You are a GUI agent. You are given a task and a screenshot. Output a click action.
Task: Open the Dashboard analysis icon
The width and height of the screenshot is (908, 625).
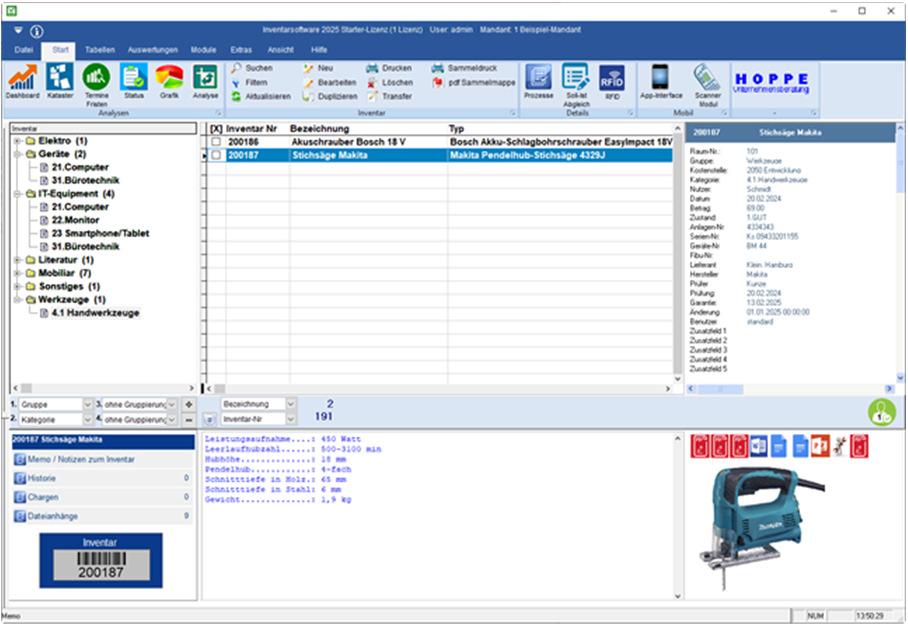point(22,81)
